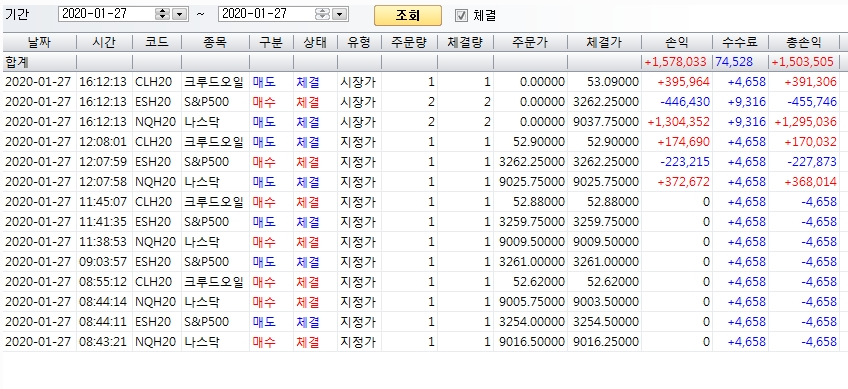This screenshot has width=848, height=389.
Task: Click the 조회 search button
Action: [x=408, y=15]
